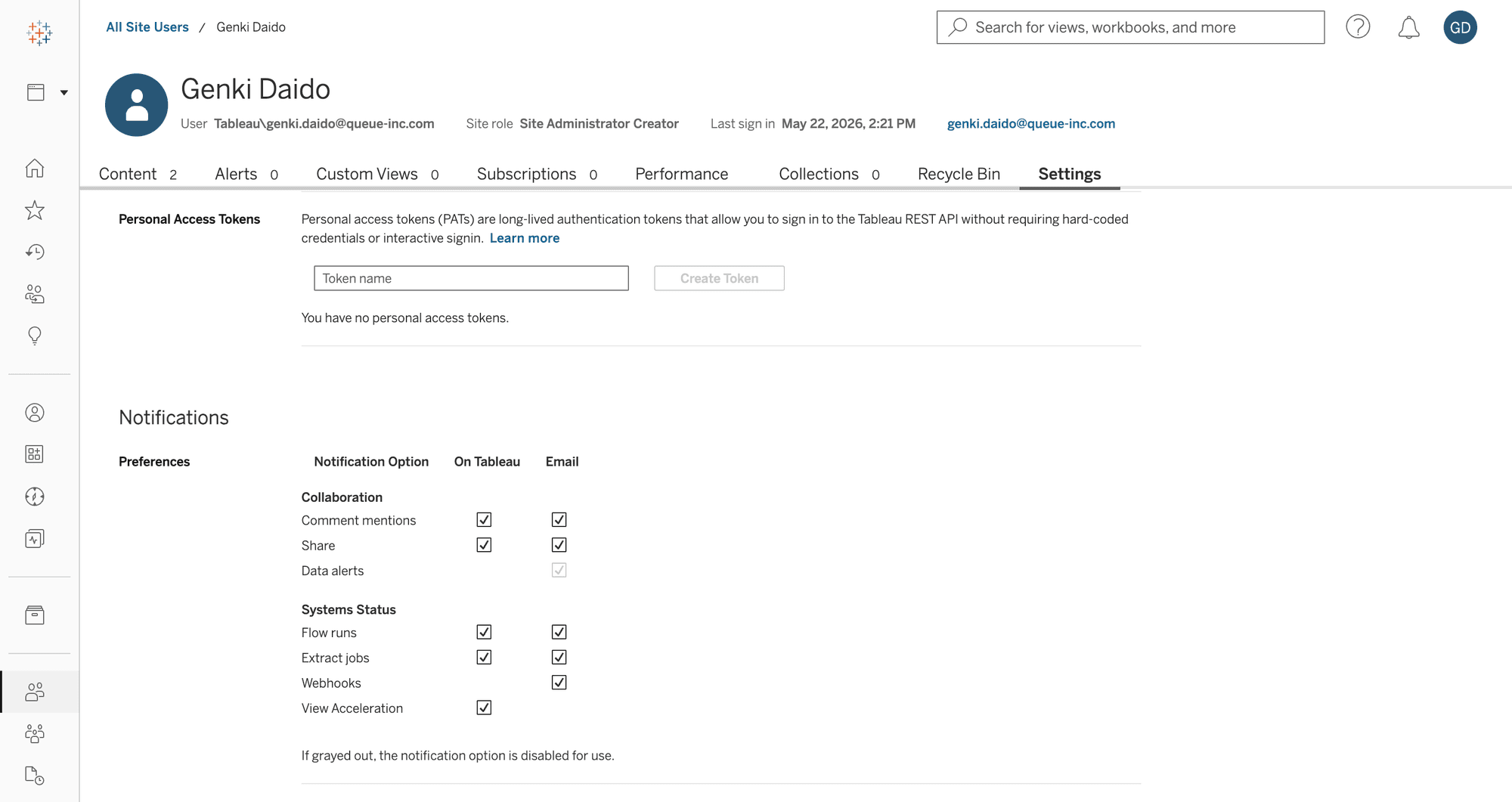Switch to the Alerts tab
Image resolution: width=1512 pixels, height=802 pixels.
tap(246, 174)
